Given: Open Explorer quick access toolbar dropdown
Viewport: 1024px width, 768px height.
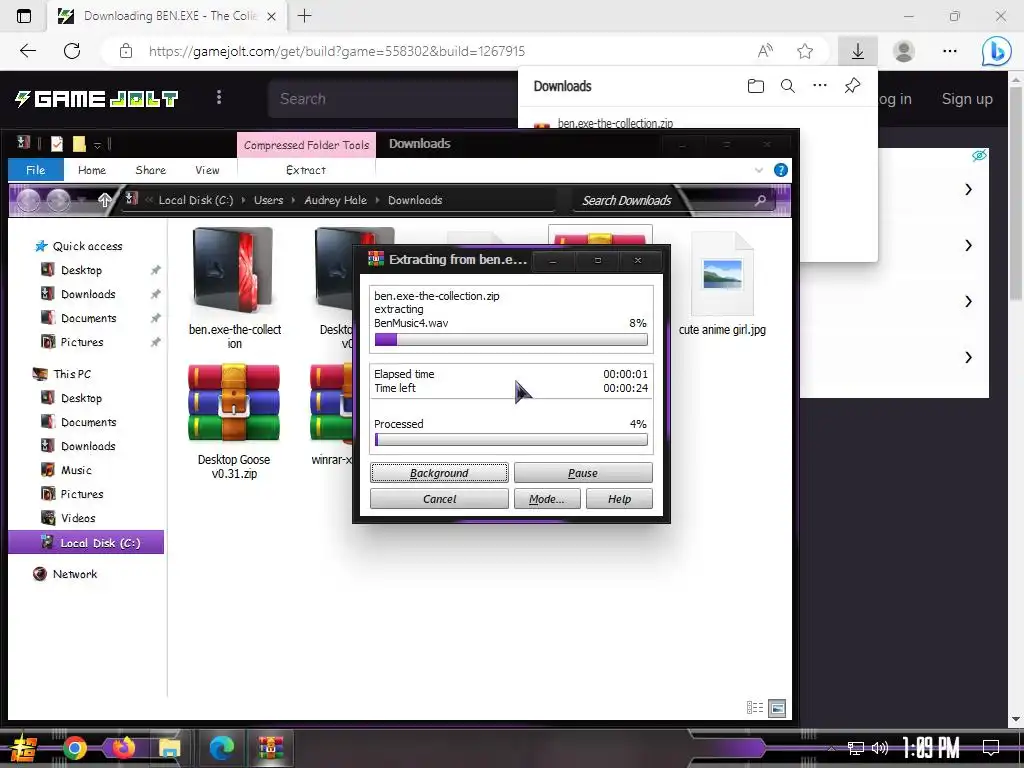Looking at the screenshot, I should click(x=97, y=145).
